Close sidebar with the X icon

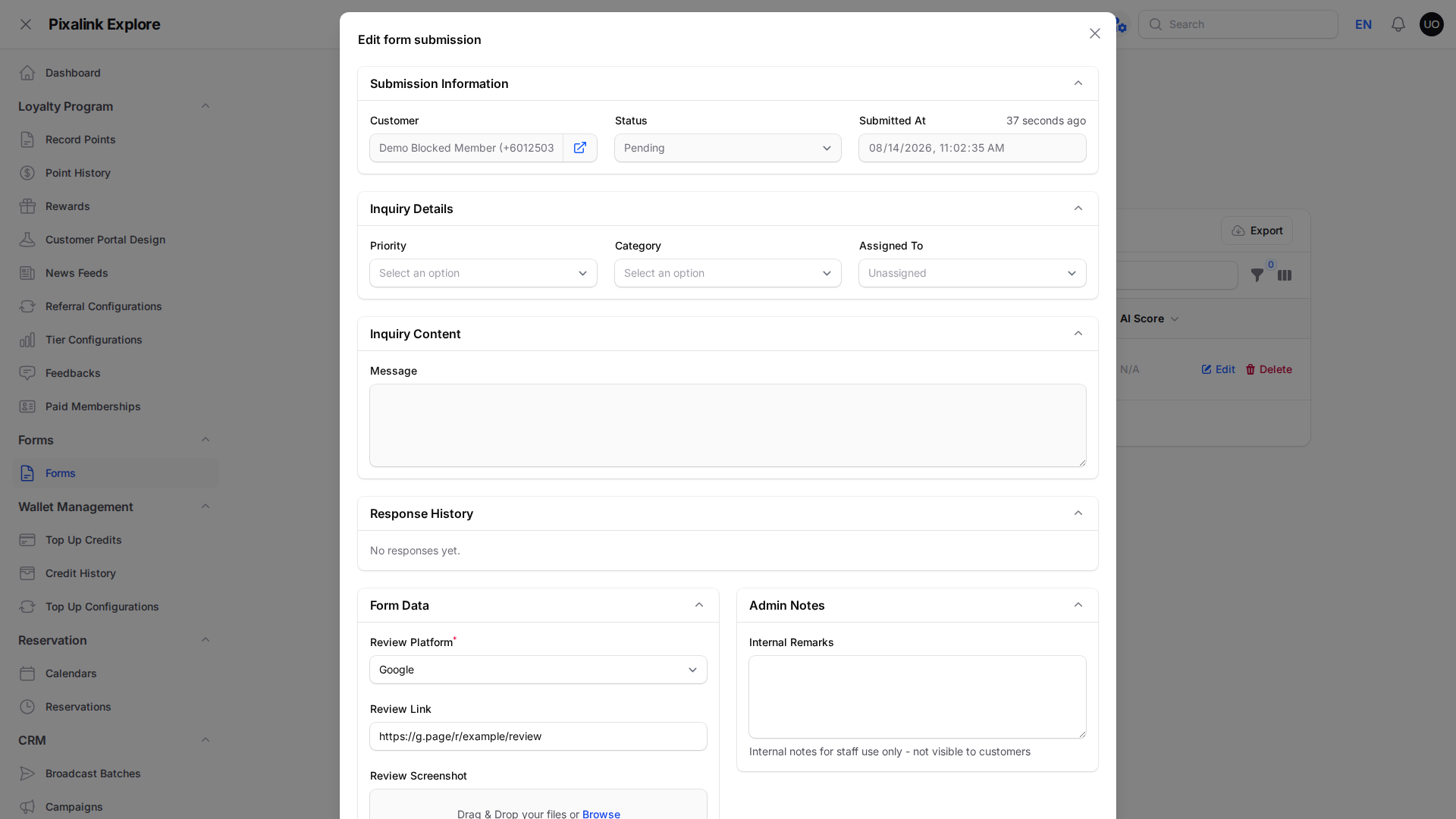26,24
